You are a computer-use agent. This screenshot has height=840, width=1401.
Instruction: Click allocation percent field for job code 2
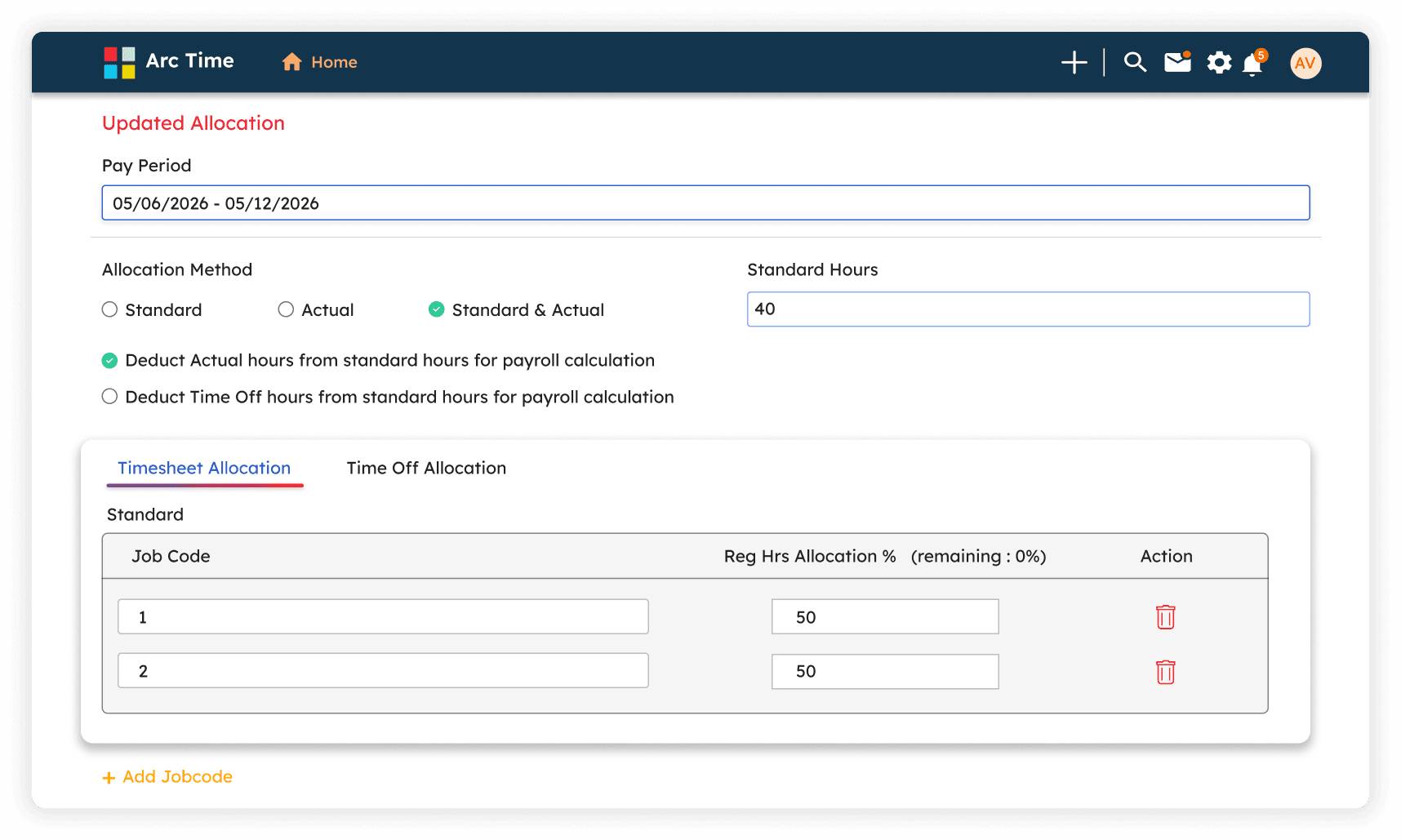coord(885,671)
